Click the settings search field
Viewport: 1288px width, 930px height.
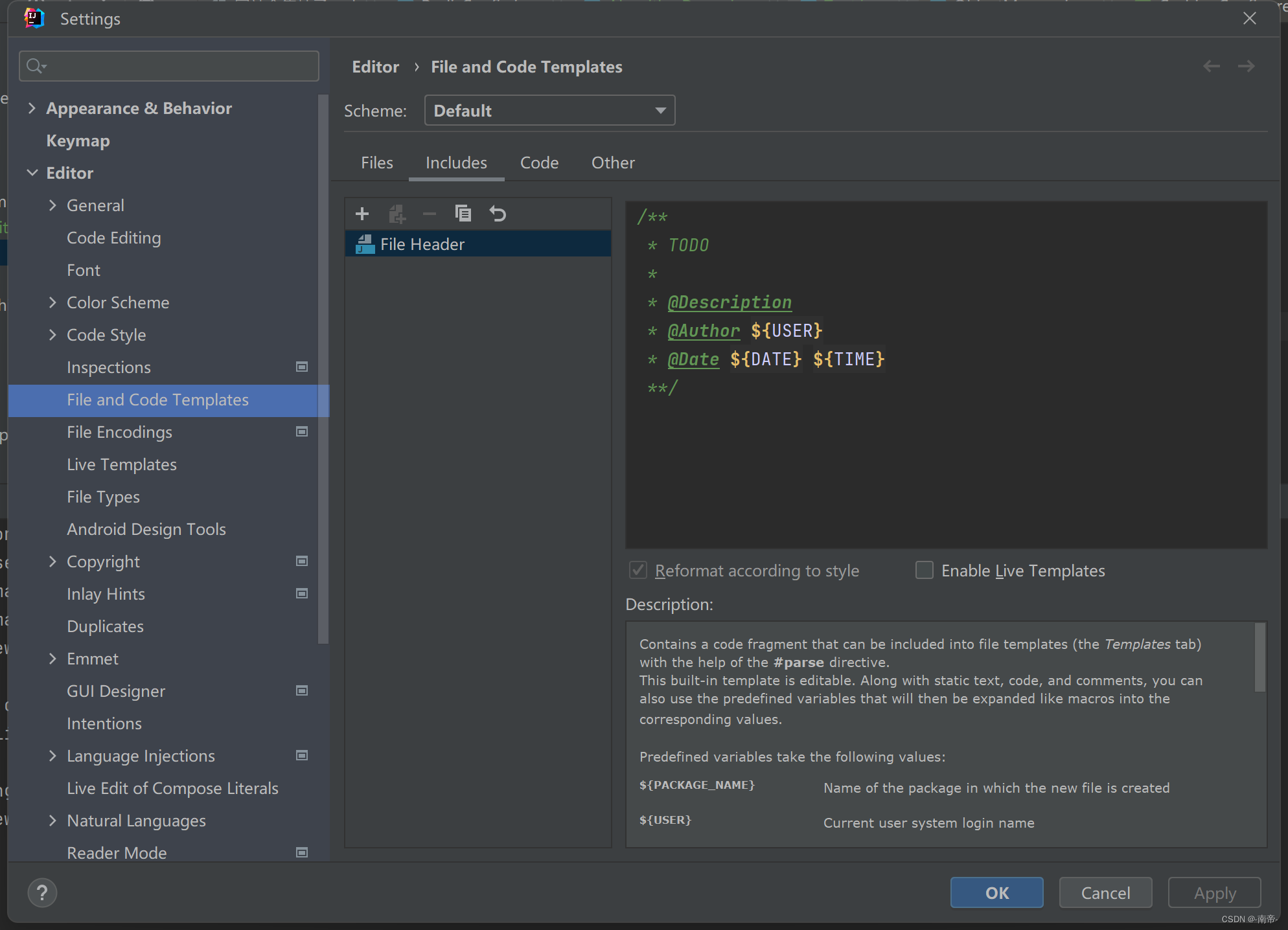(169, 66)
